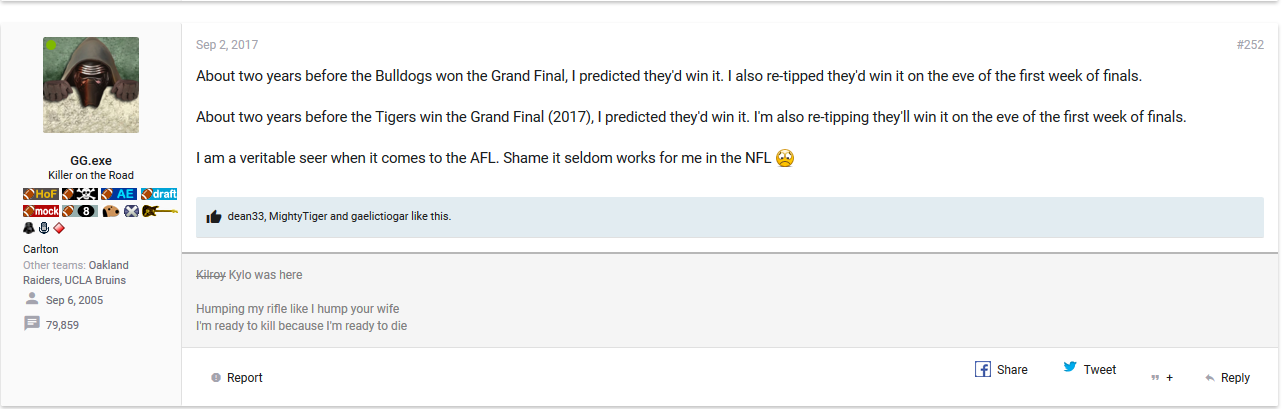Click the blue AE badge
The width and height of the screenshot is (1284, 409).
pos(119,194)
